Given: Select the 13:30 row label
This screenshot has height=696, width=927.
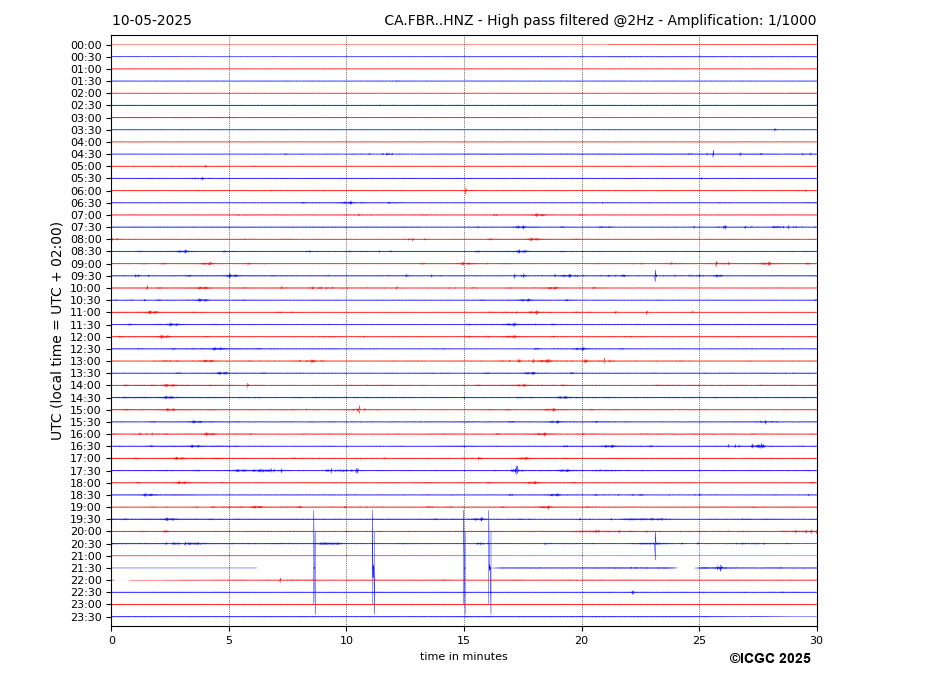Looking at the screenshot, I should point(86,374).
